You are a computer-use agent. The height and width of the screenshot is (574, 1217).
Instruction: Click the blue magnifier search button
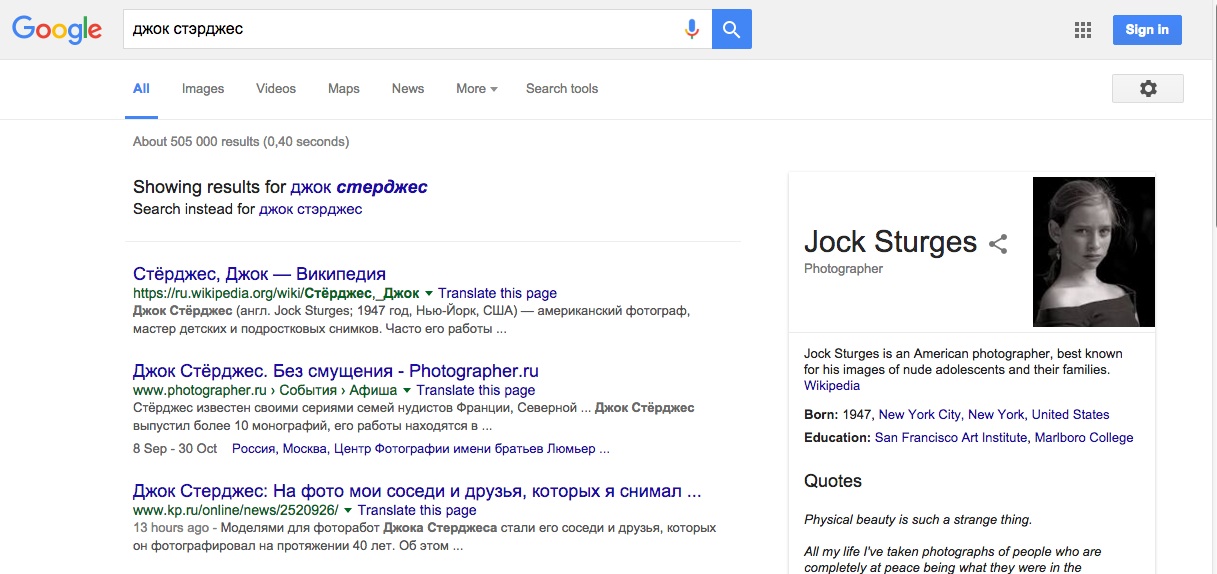coord(732,29)
